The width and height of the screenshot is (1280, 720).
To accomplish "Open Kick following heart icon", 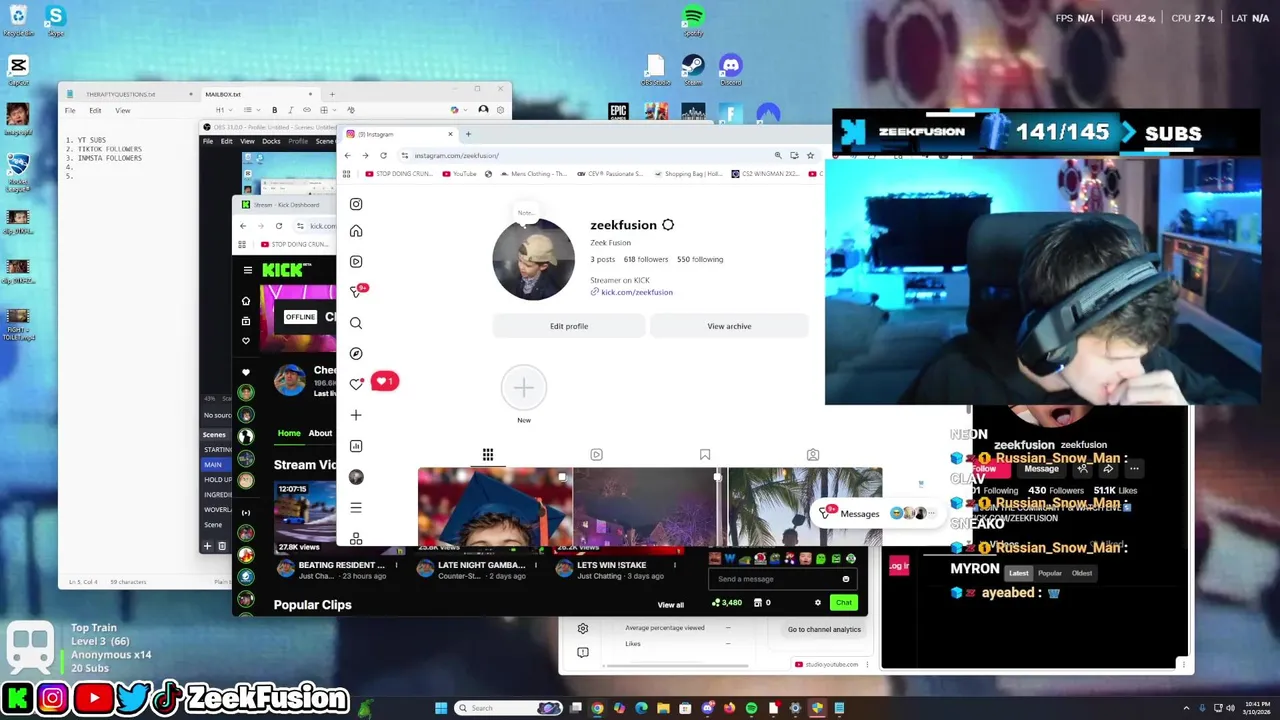I will (246, 341).
